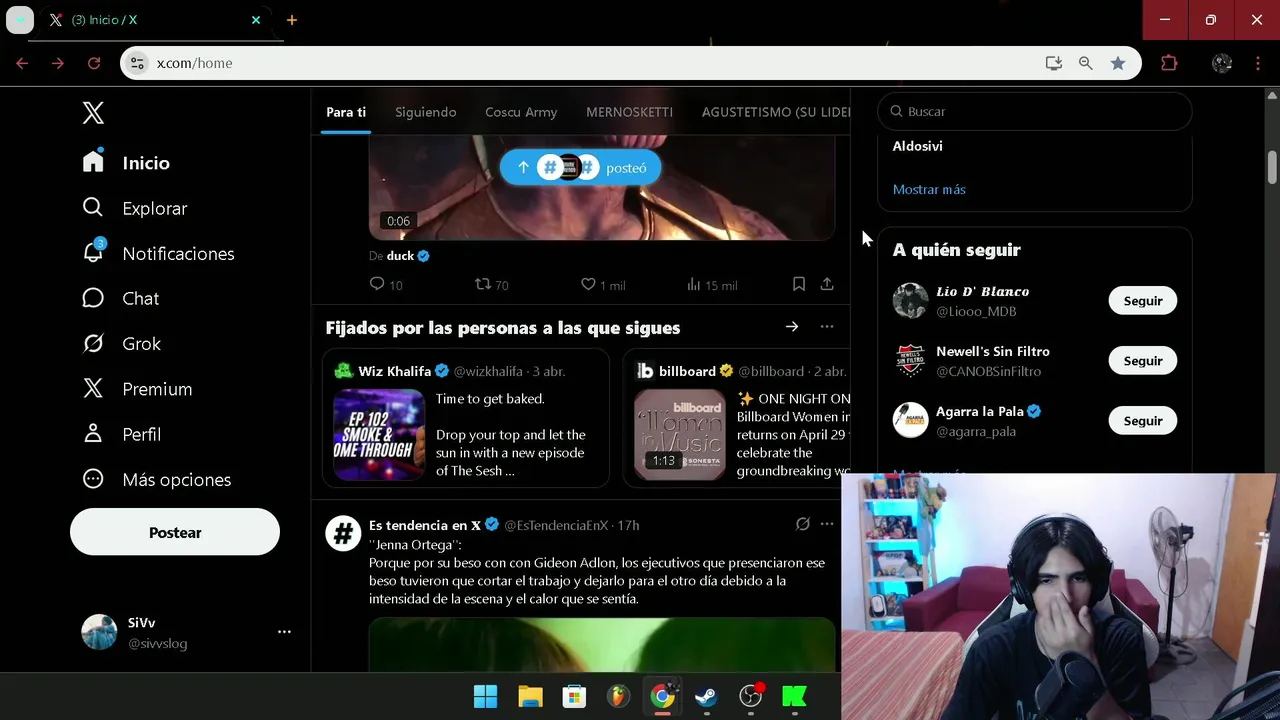Click Mostrar más under trends
This screenshot has width=1280, height=720.
click(929, 189)
